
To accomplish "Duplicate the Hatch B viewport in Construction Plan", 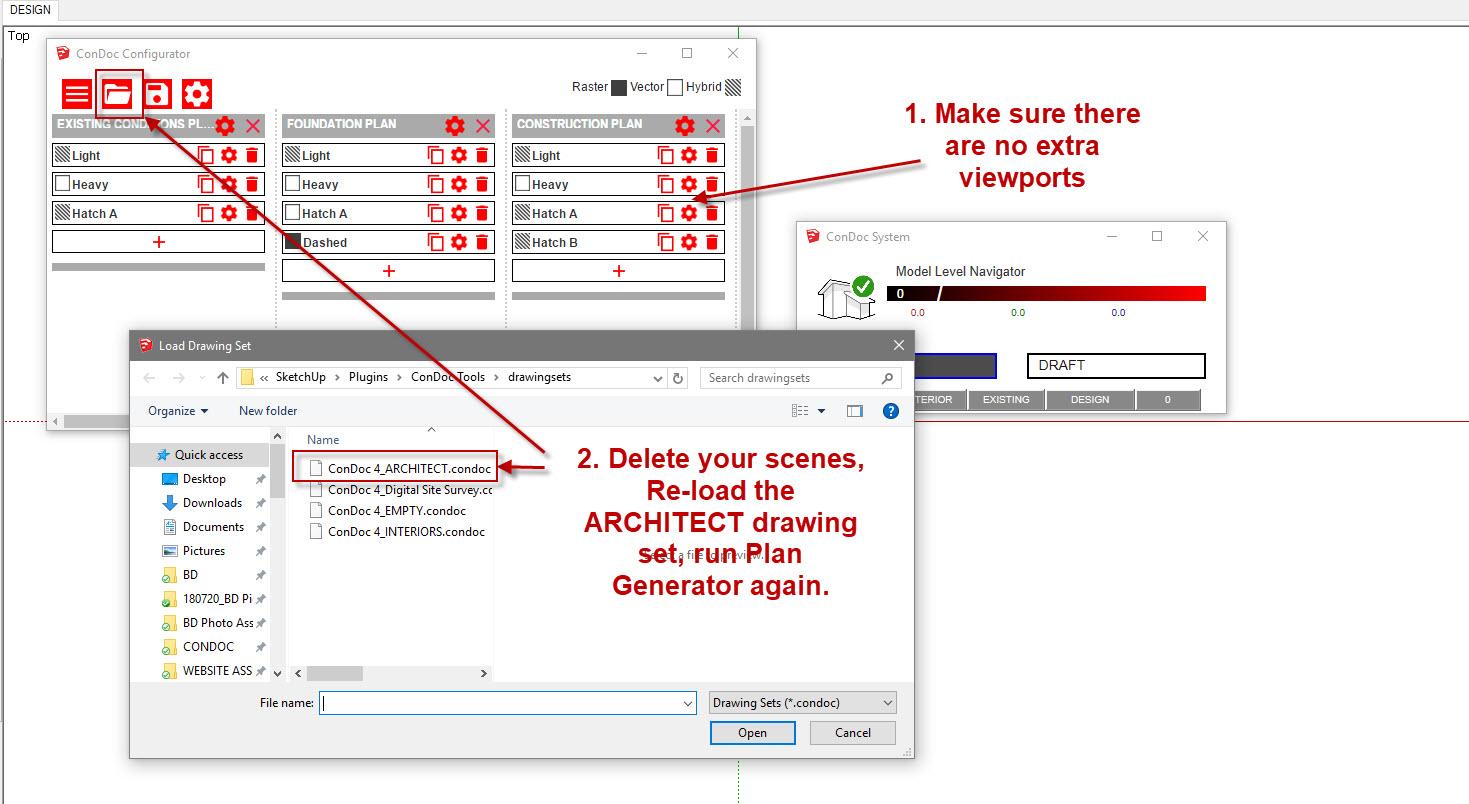I will 665,242.
